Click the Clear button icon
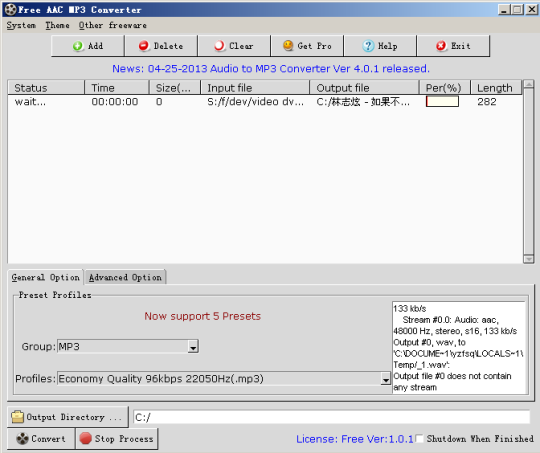Viewport: 540px width, 453px height. pyautogui.click(x=219, y=46)
